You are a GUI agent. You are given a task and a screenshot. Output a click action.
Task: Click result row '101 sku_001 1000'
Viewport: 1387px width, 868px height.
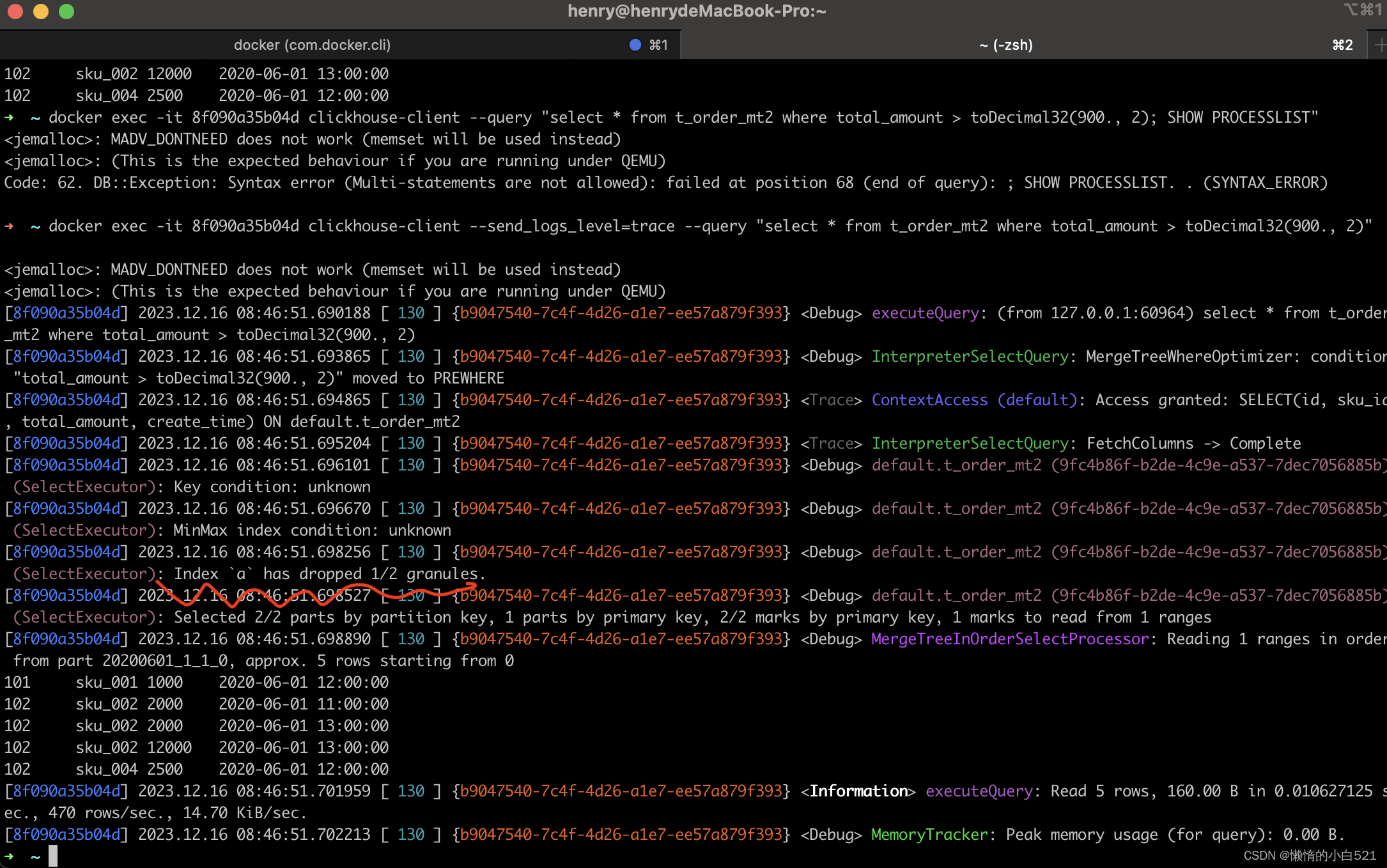(x=196, y=683)
